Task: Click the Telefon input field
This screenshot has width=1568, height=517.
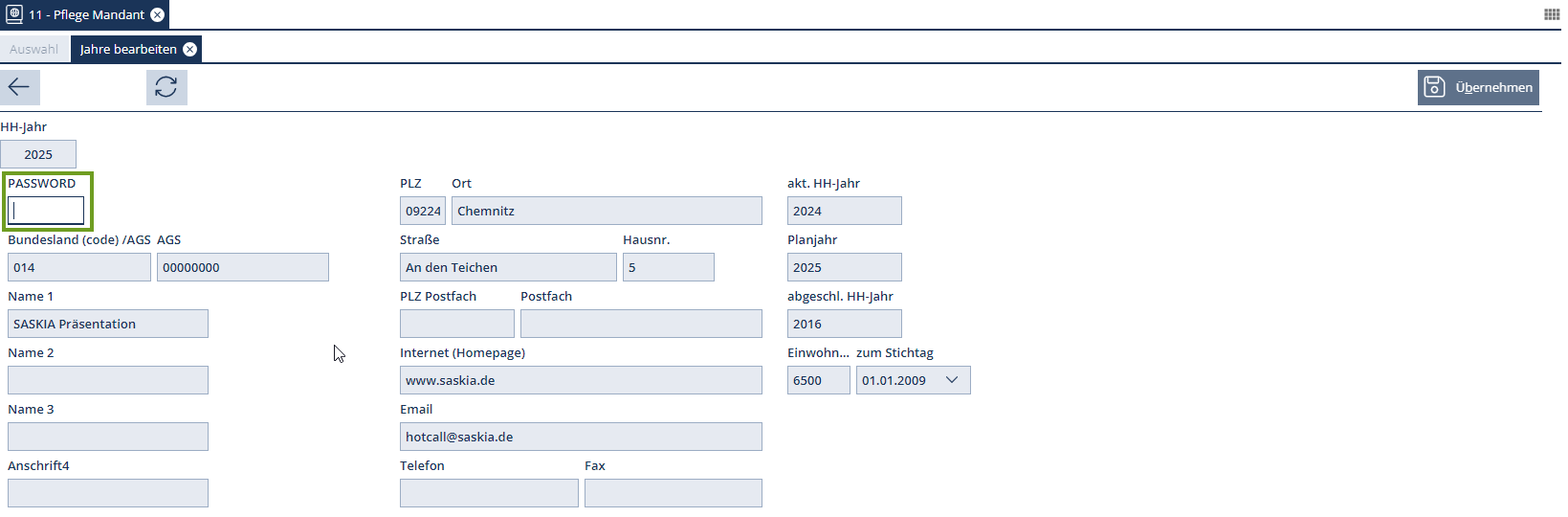Action: click(489, 493)
